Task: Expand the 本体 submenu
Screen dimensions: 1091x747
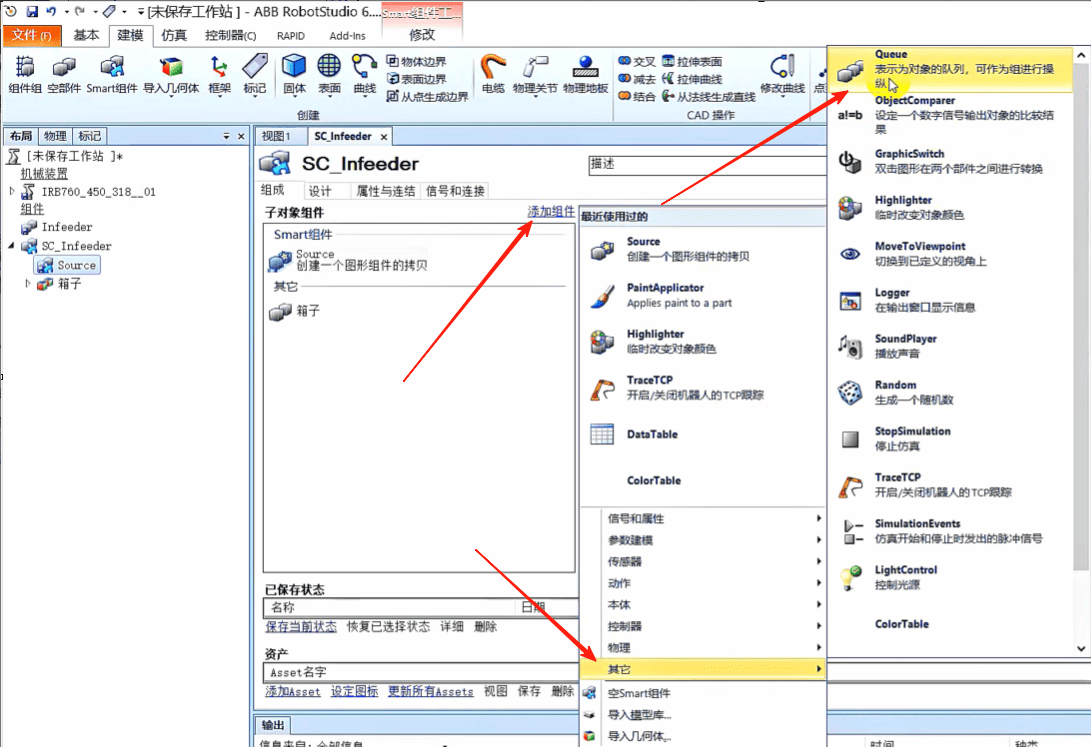Action: [x=703, y=604]
